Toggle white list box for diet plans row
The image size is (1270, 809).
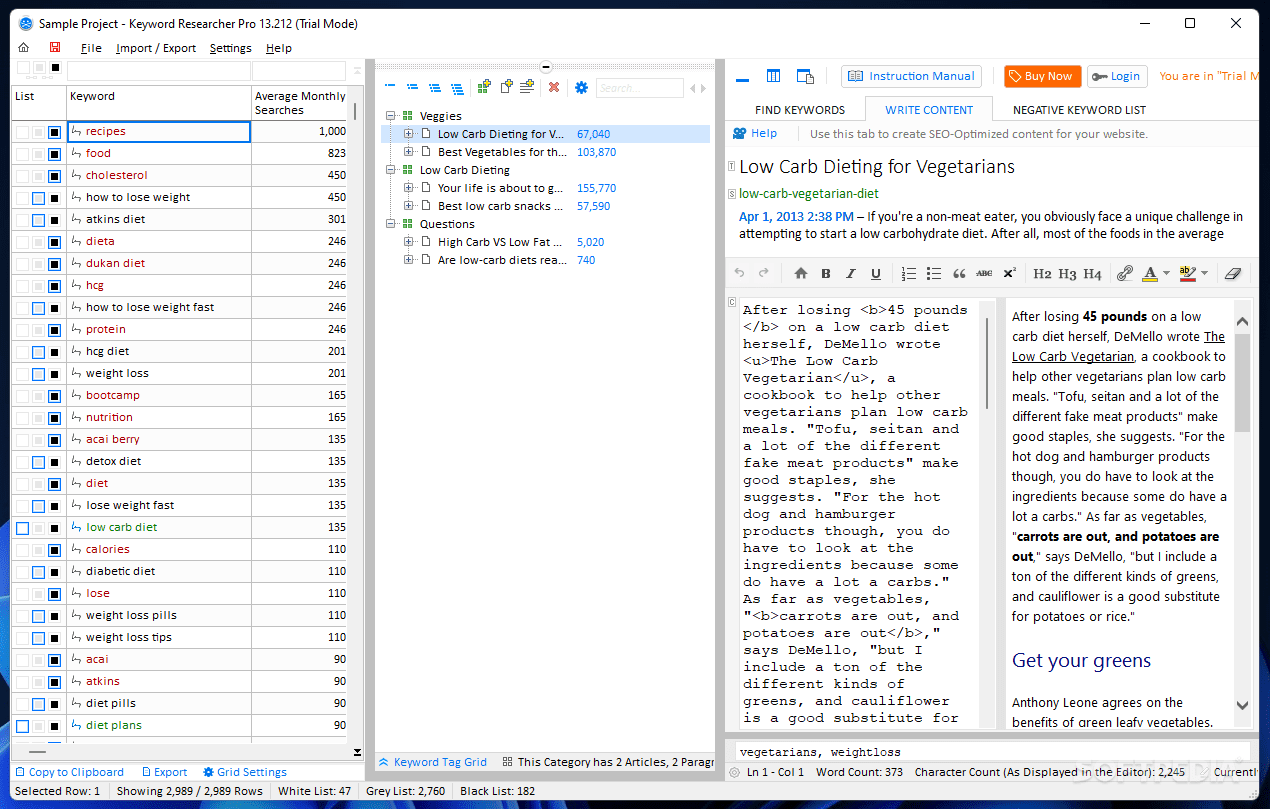pos(22,726)
